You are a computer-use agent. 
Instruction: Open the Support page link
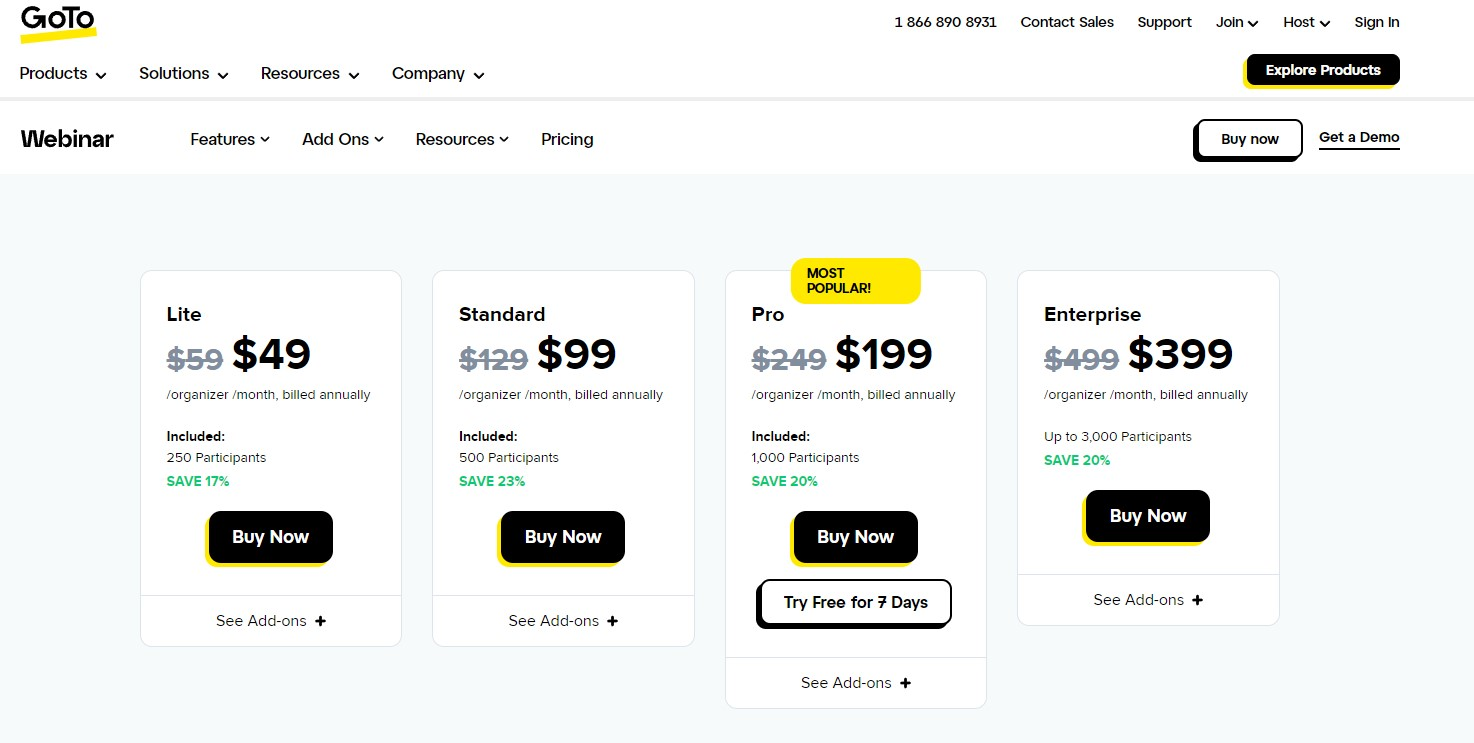coord(1164,22)
